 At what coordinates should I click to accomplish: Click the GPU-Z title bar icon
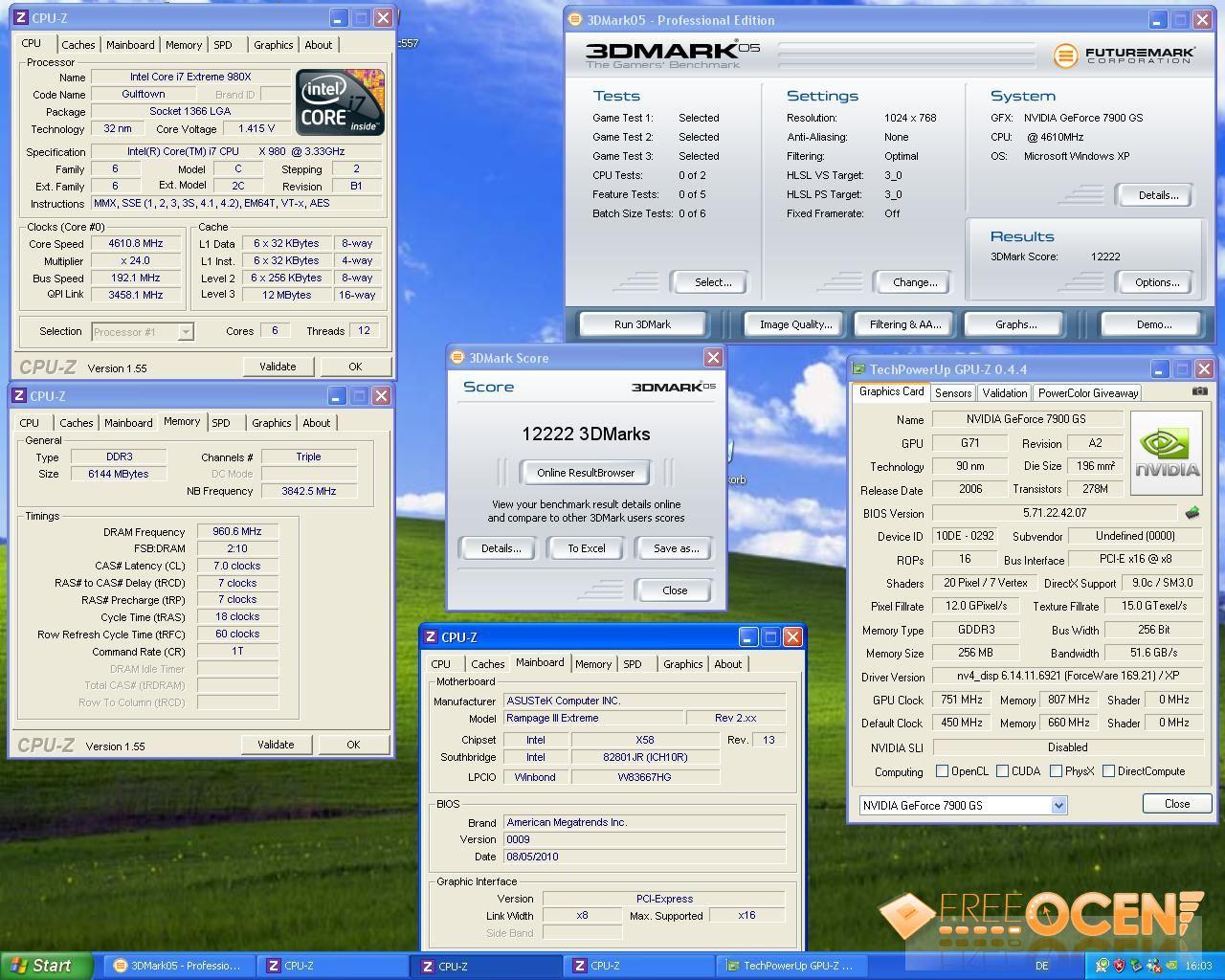click(x=858, y=368)
